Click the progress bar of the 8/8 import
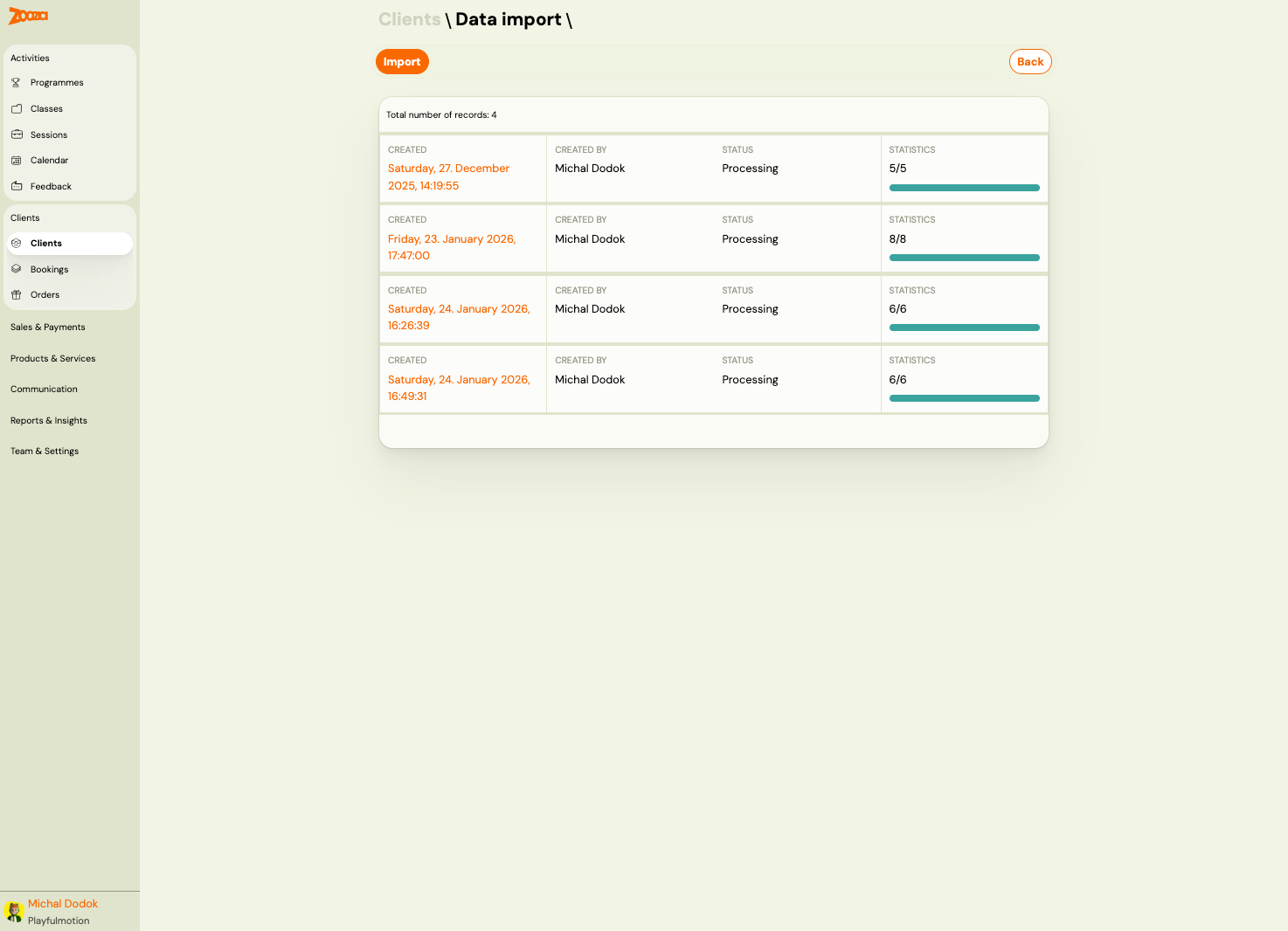Screen dimensions: 1288x931 coord(964,258)
